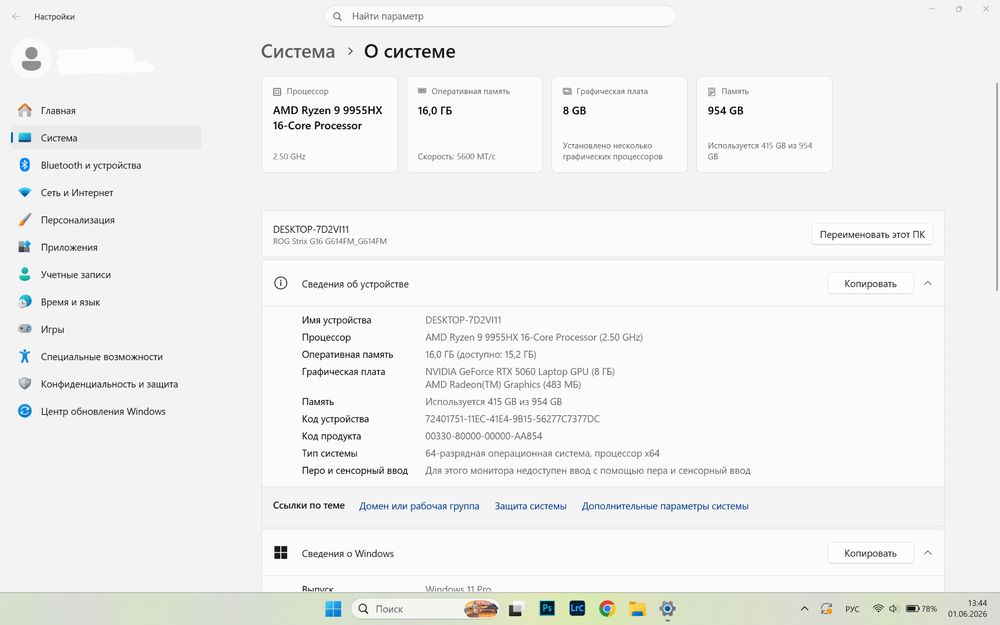Copy Windows info with Копировать button
The image size is (1000, 625).
pyautogui.click(x=871, y=554)
